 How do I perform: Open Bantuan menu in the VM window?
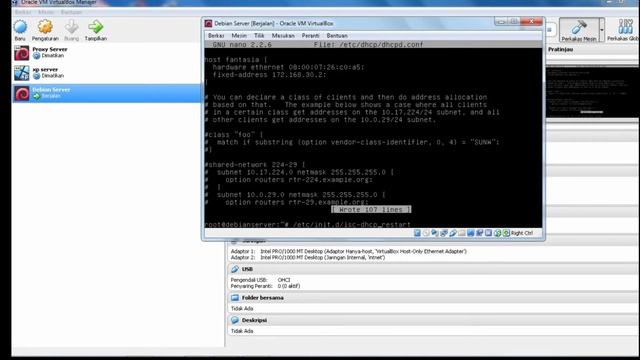click(337, 36)
